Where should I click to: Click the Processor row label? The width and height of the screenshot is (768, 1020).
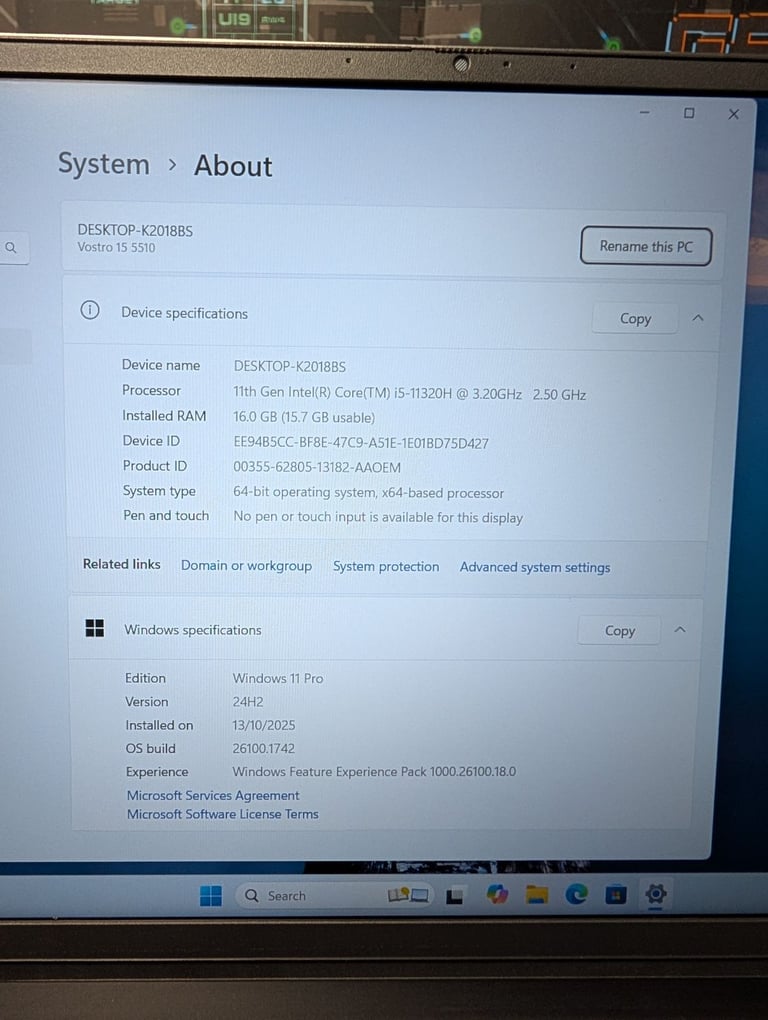pyautogui.click(x=152, y=390)
